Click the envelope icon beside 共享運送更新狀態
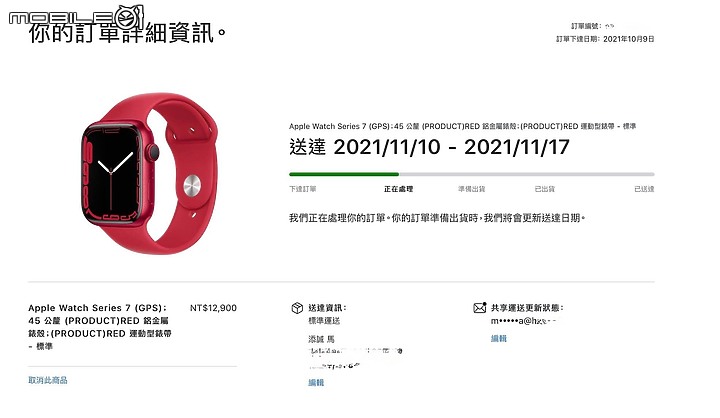Screen dimensions: 720x418 click(x=479, y=307)
